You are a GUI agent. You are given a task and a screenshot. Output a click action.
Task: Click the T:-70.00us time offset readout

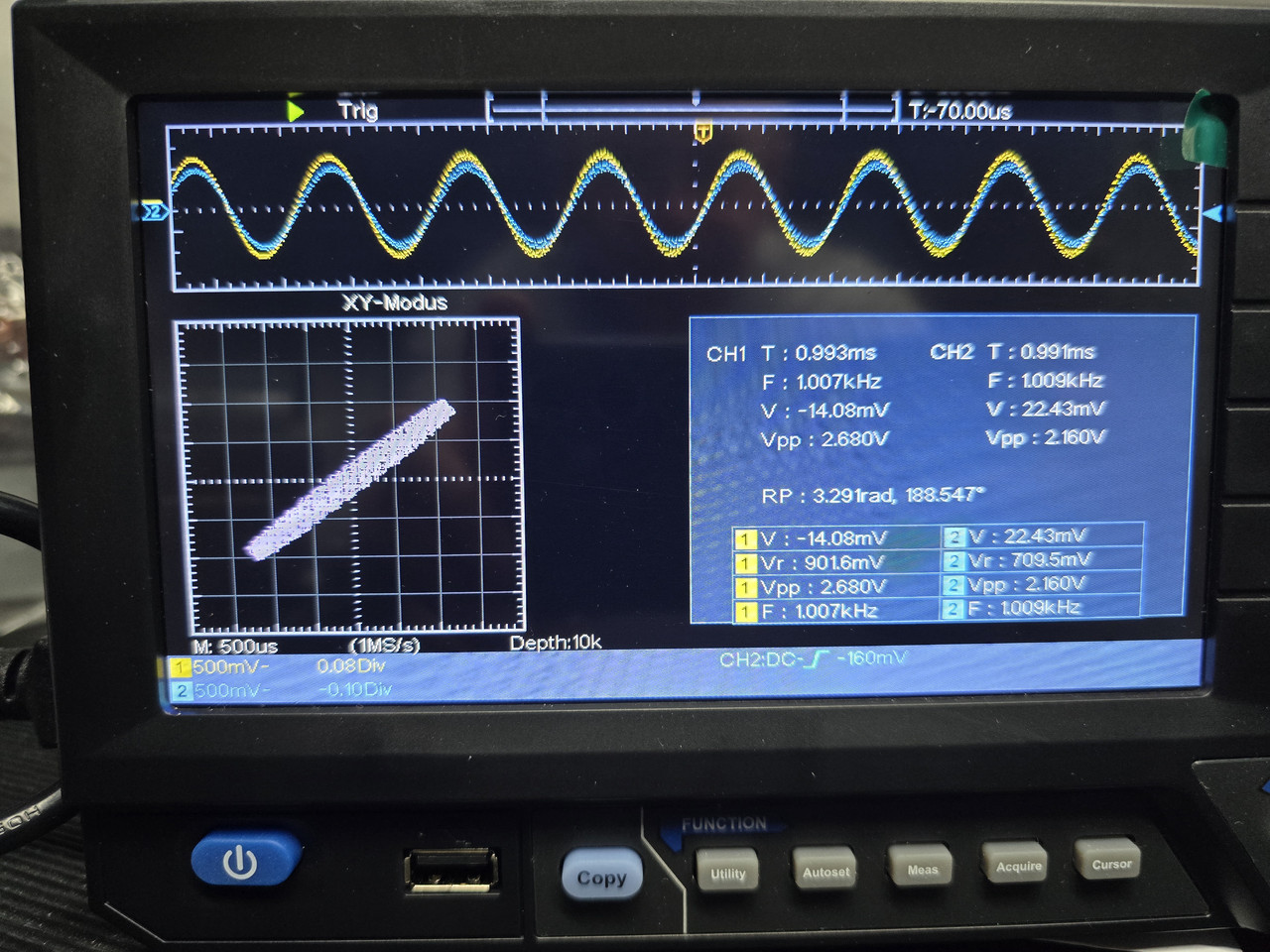tap(960, 111)
